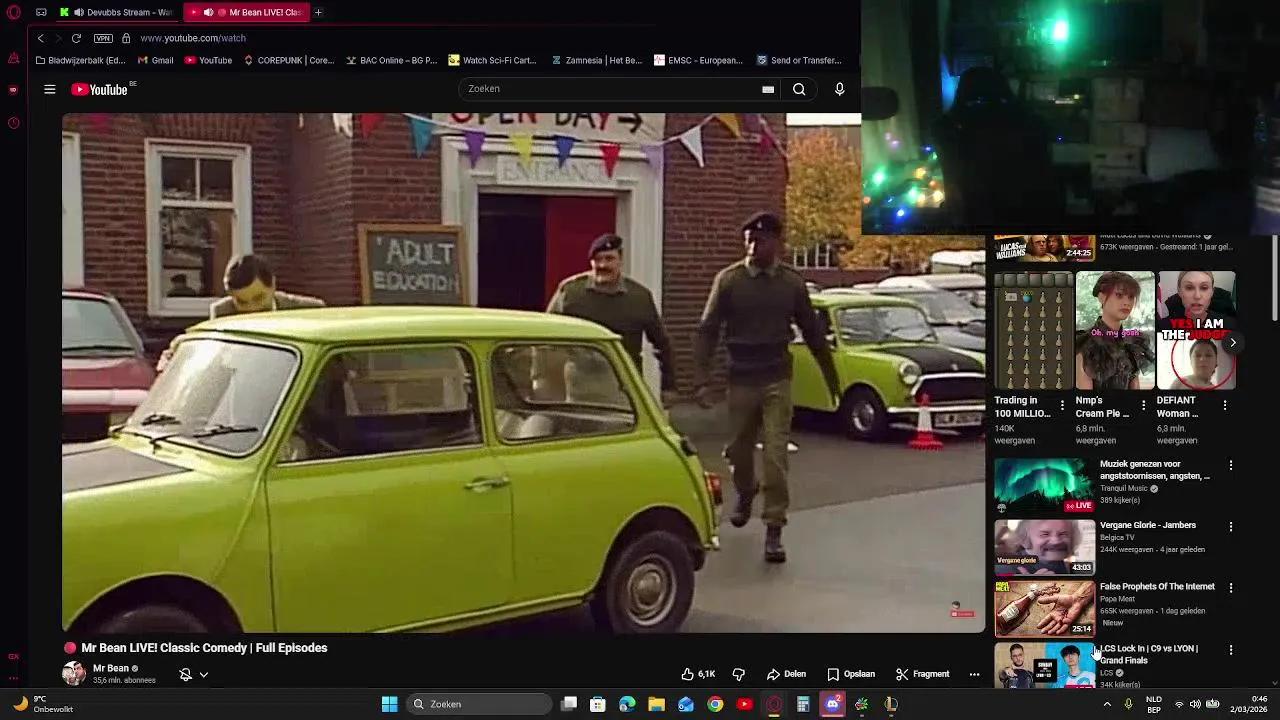
Task: Open the Mr Bean channel avatar
Action: (74, 673)
